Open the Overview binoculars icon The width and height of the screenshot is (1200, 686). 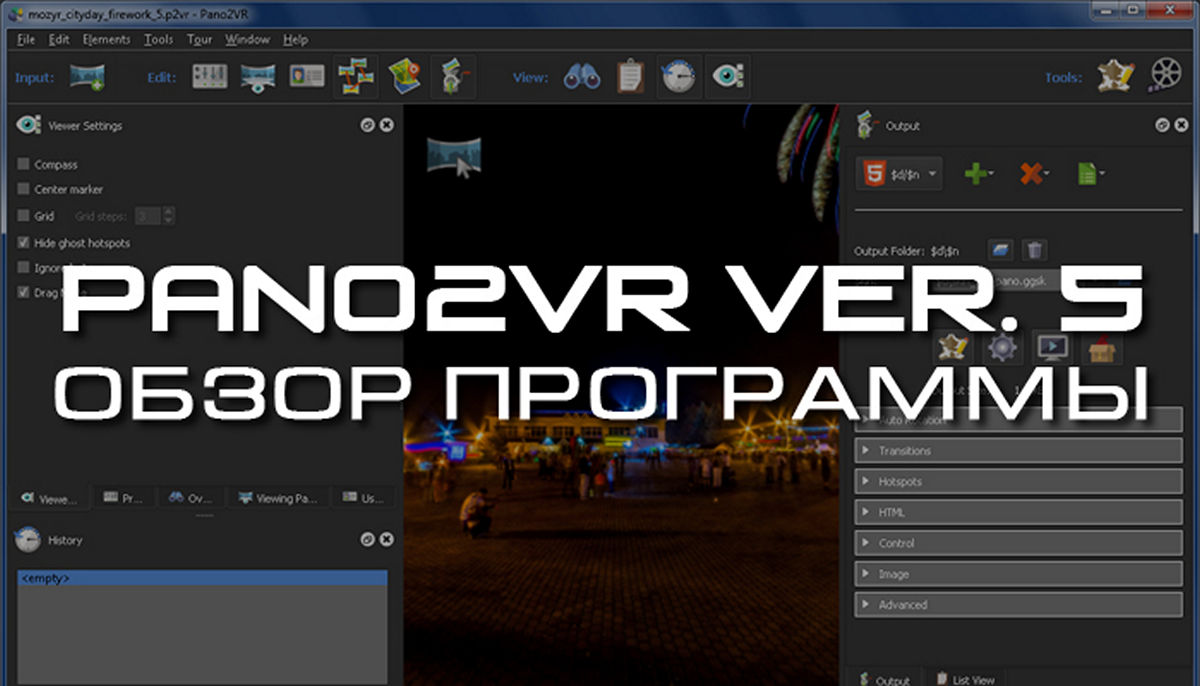[x=581, y=77]
